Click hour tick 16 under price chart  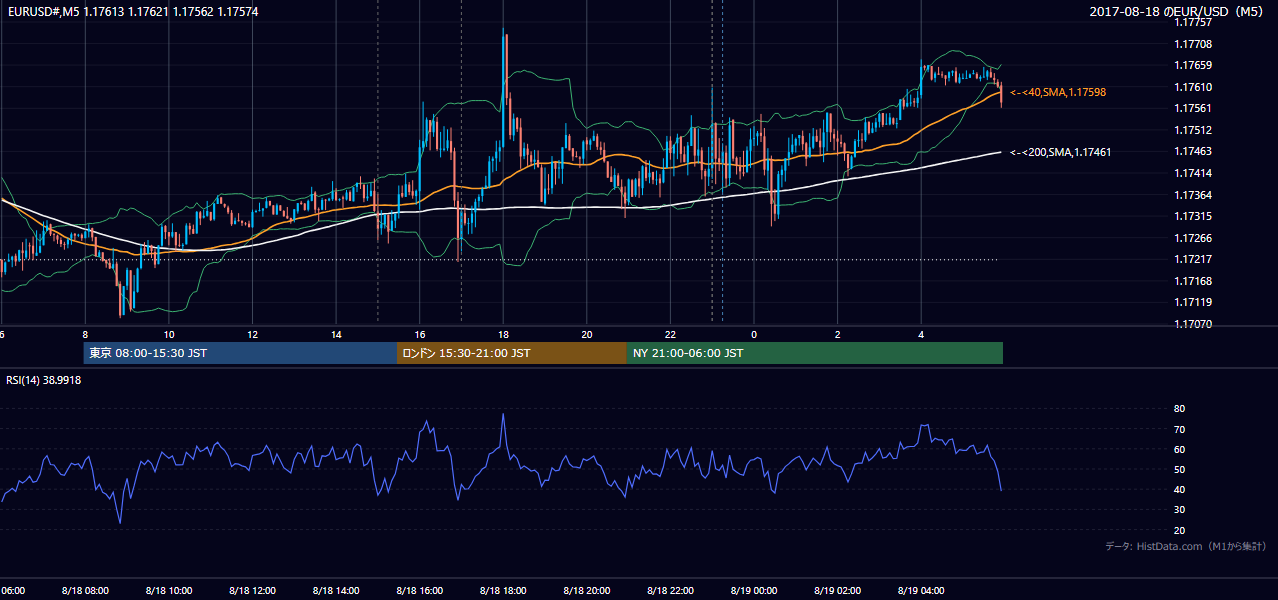420,335
